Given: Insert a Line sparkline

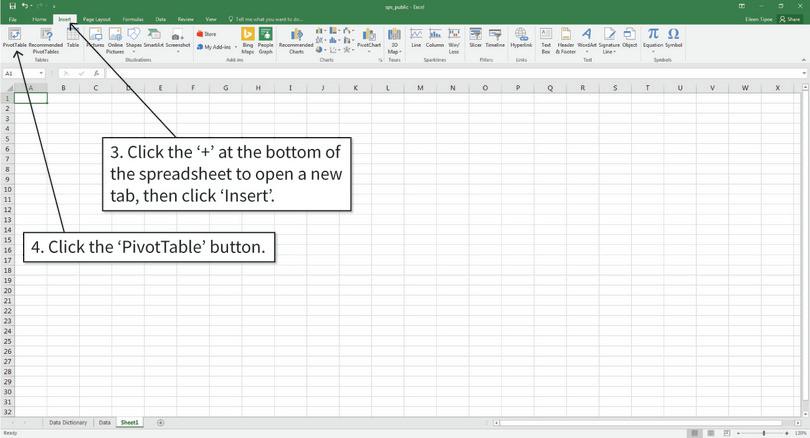Looking at the screenshot, I should pos(416,38).
